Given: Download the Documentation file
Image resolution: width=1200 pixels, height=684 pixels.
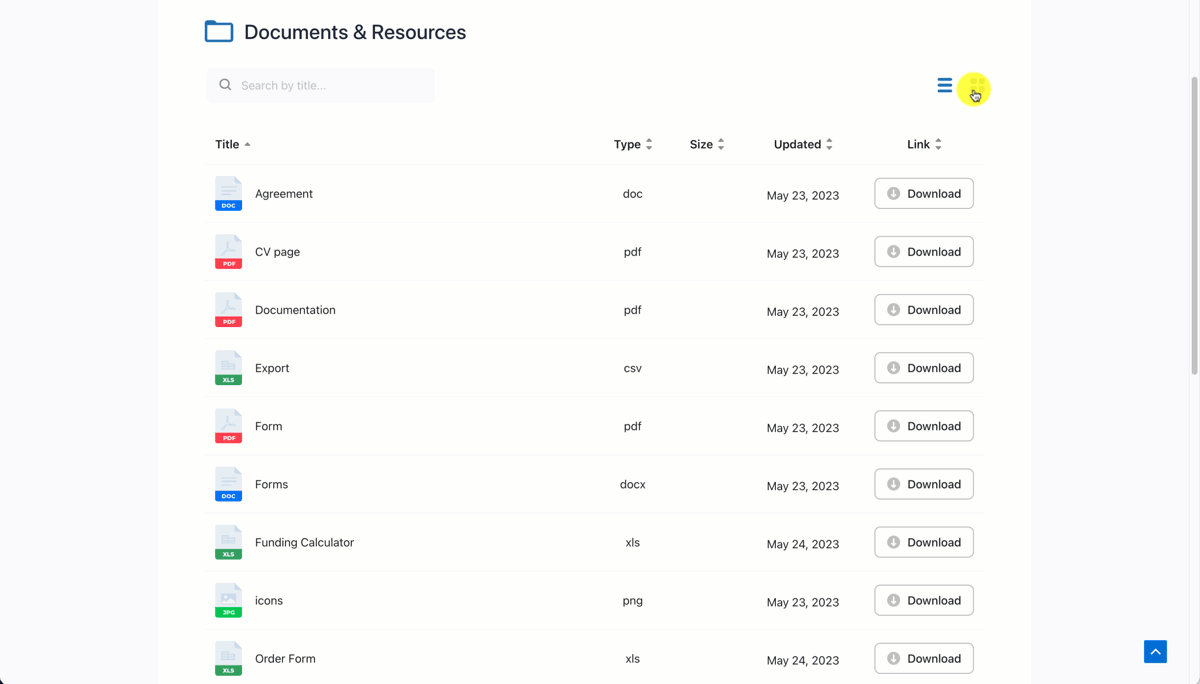Looking at the screenshot, I should tap(924, 310).
